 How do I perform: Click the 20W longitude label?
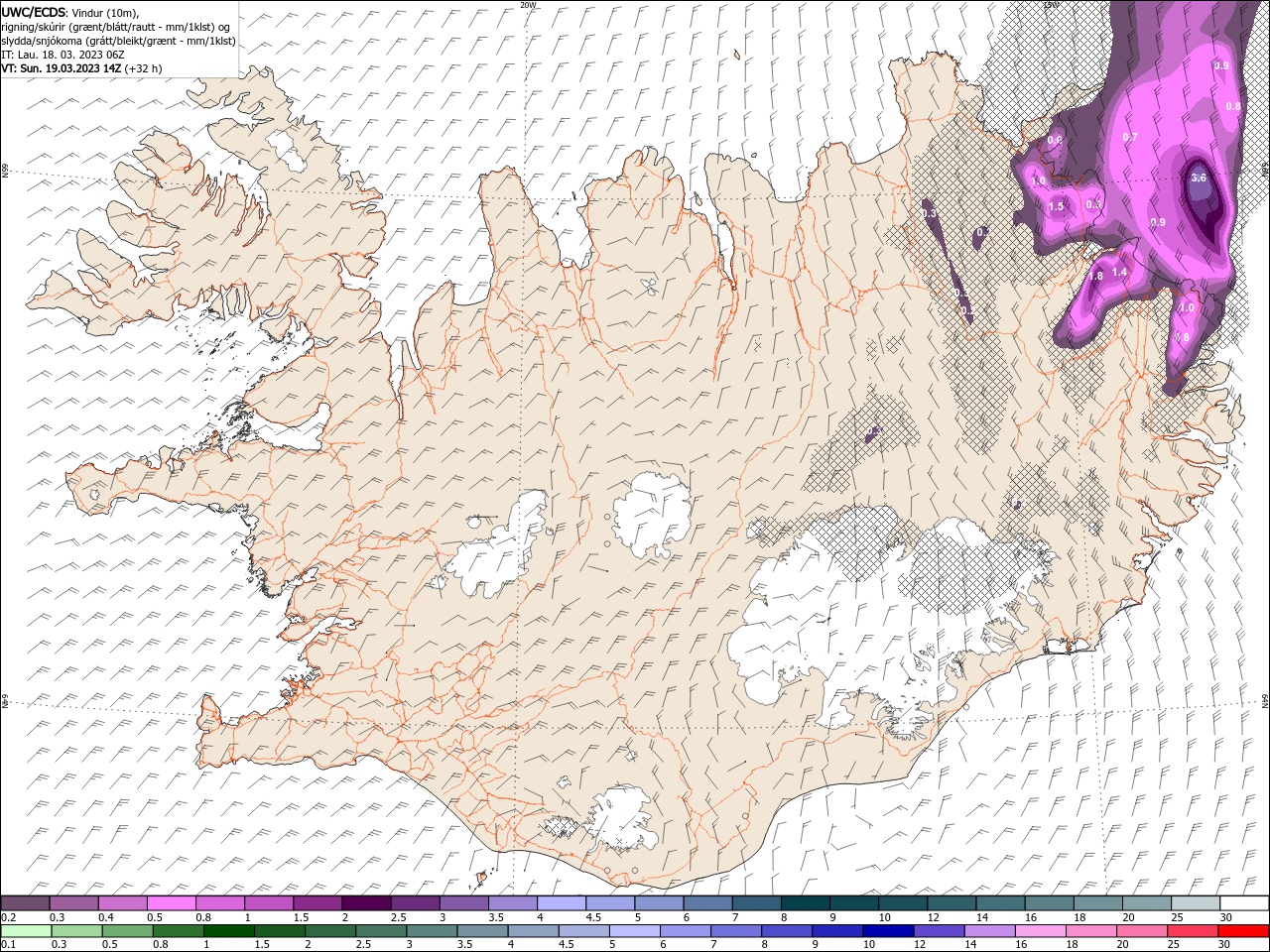point(528,5)
